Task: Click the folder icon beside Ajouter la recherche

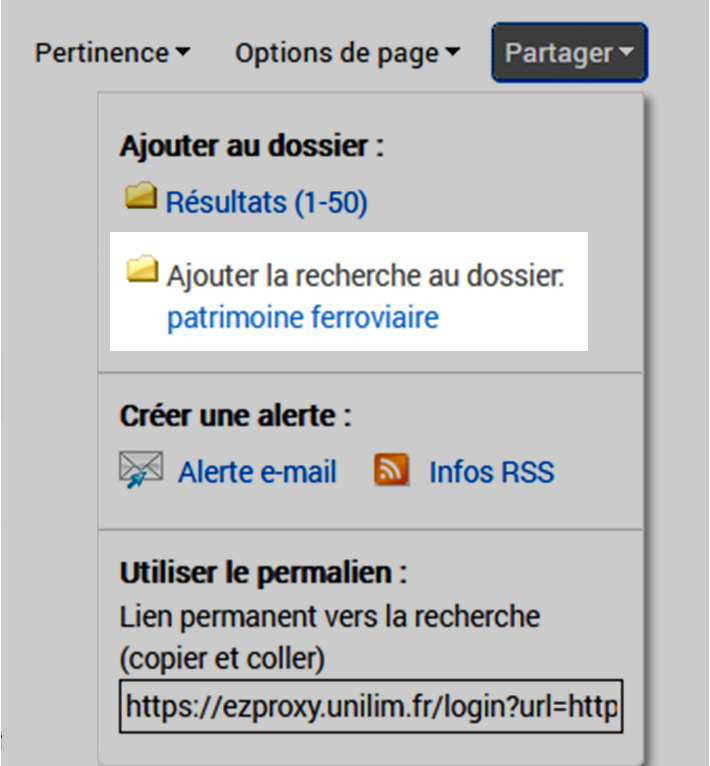Action: pos(141,269)
